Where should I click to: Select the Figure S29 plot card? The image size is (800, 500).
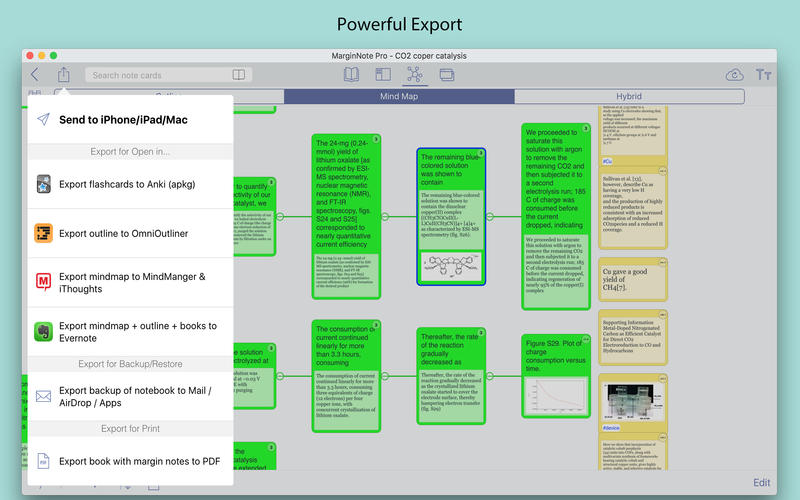556,376
